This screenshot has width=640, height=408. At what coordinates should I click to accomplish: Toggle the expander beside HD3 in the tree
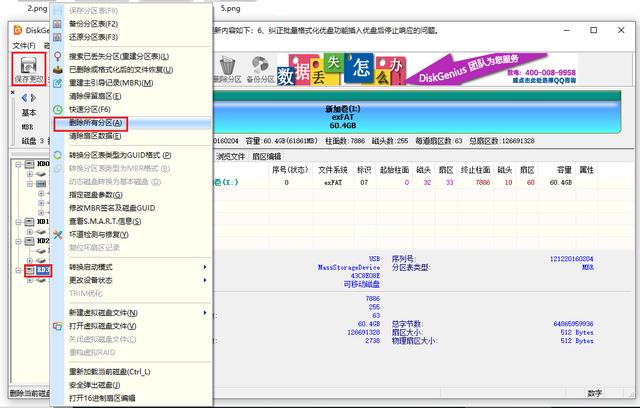(x=18, y=270)
